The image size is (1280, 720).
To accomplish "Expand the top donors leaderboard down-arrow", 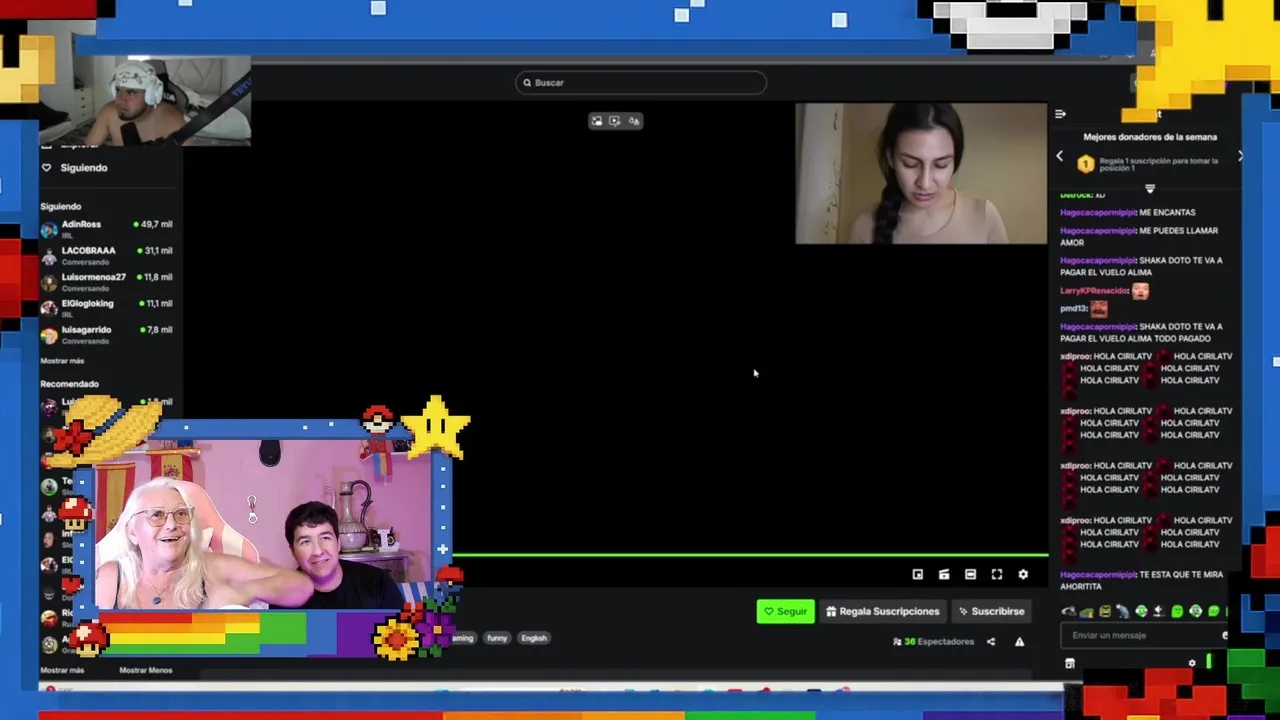I will 1150,188.
